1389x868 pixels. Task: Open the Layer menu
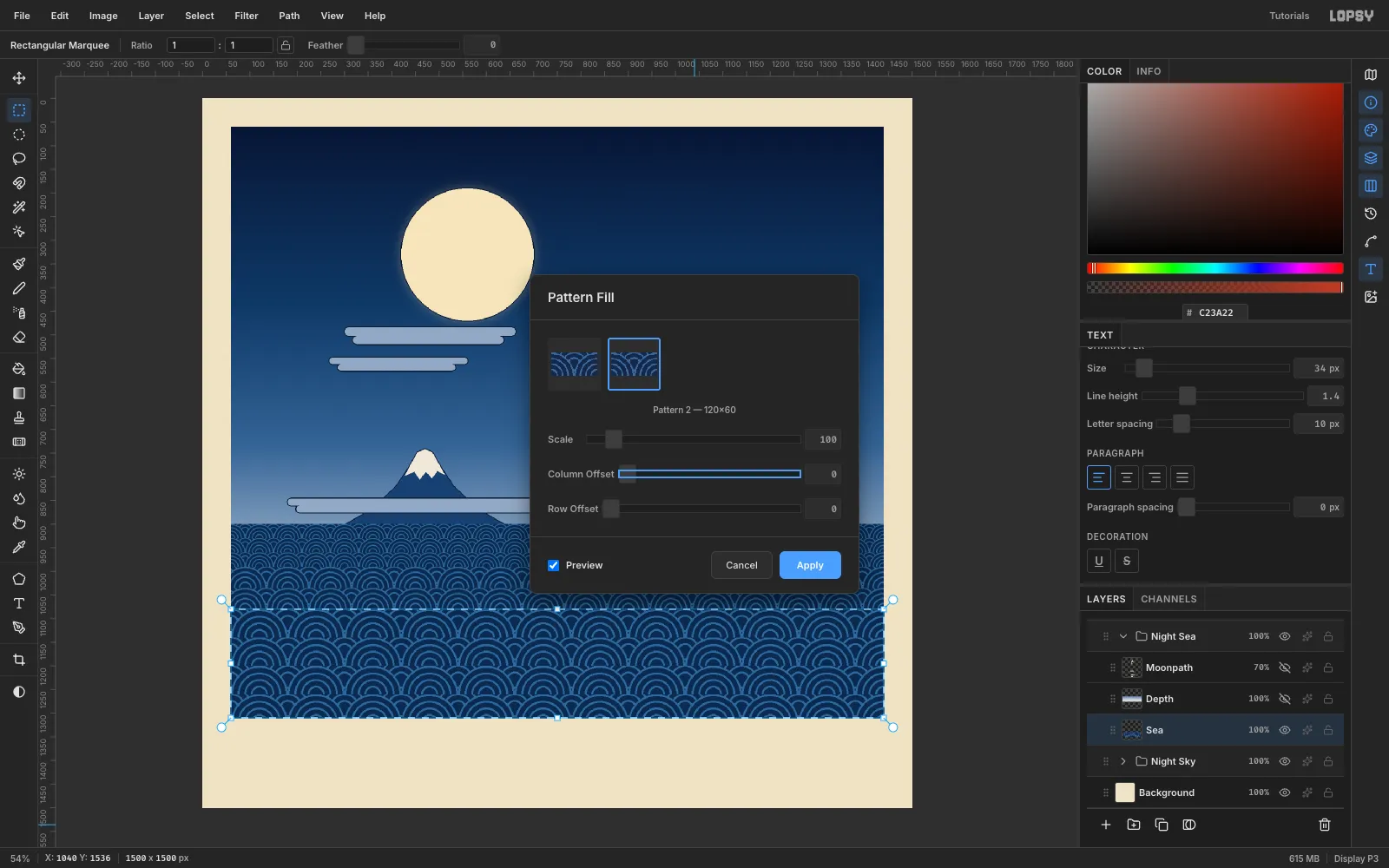point(151,16)
